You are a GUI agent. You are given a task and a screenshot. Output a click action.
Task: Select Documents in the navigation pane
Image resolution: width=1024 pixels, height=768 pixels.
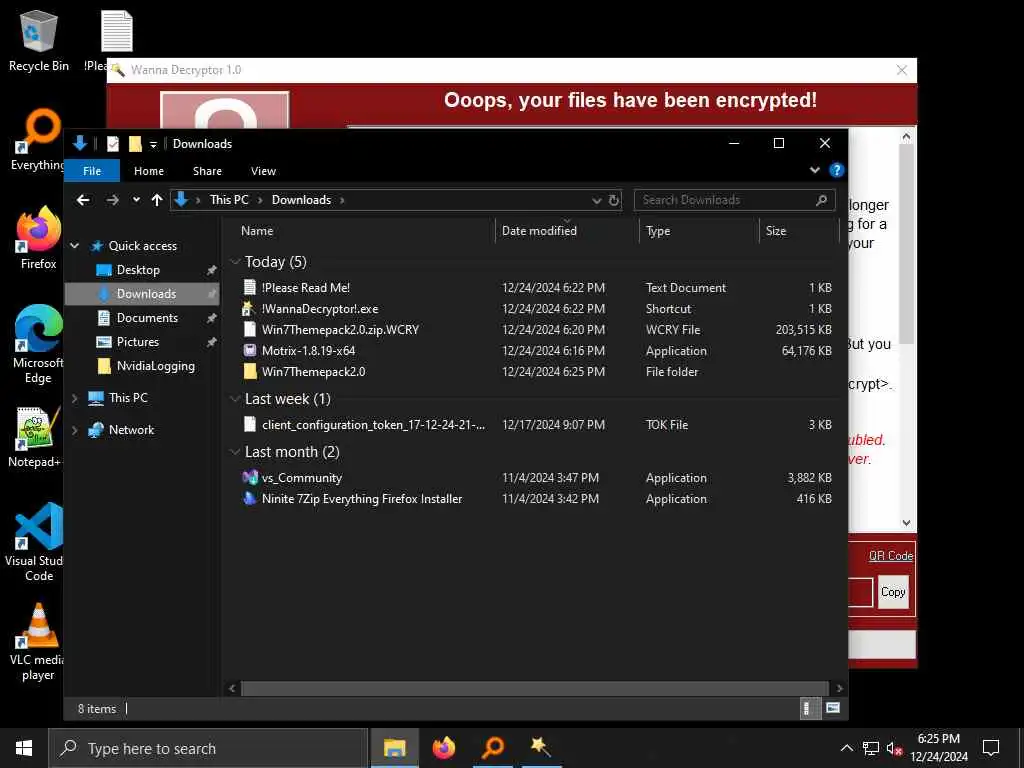147,318
